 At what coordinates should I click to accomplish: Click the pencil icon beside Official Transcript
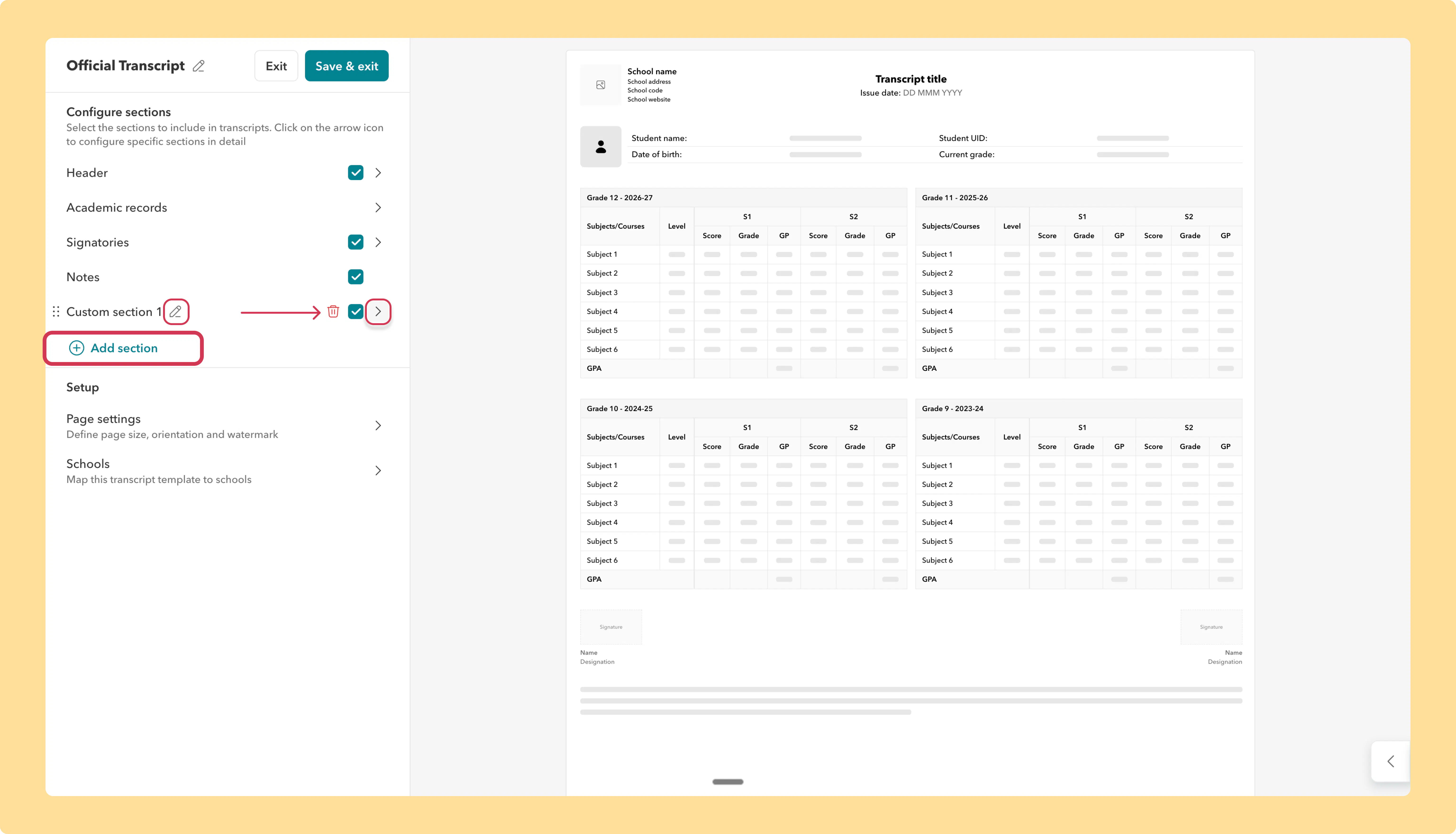point(199,66)
